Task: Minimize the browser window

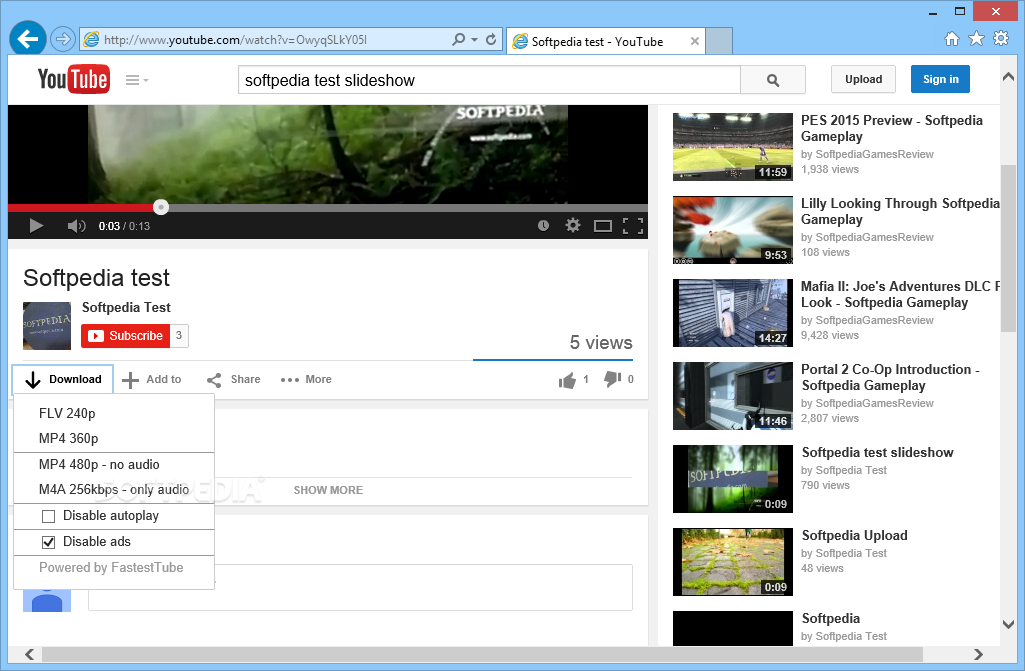Action: click(x=933, y=12)
